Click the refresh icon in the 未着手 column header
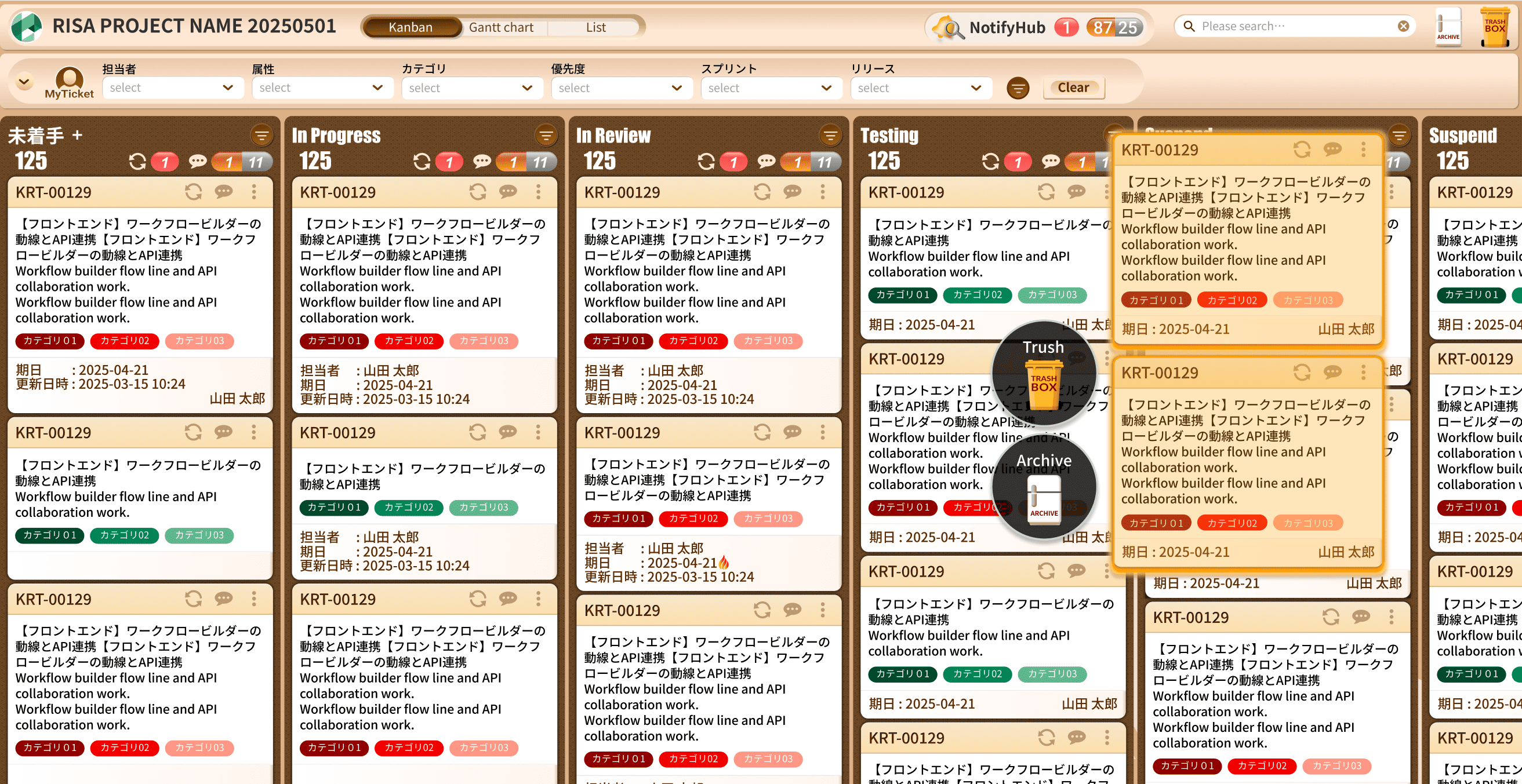The width and height of the screenshot is (1522, 784). pyautogui.click(x=137, y=161)
